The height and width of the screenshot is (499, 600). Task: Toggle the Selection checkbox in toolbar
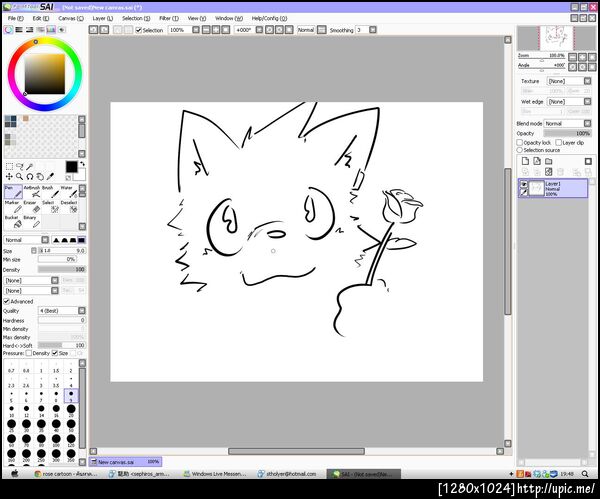139,30
